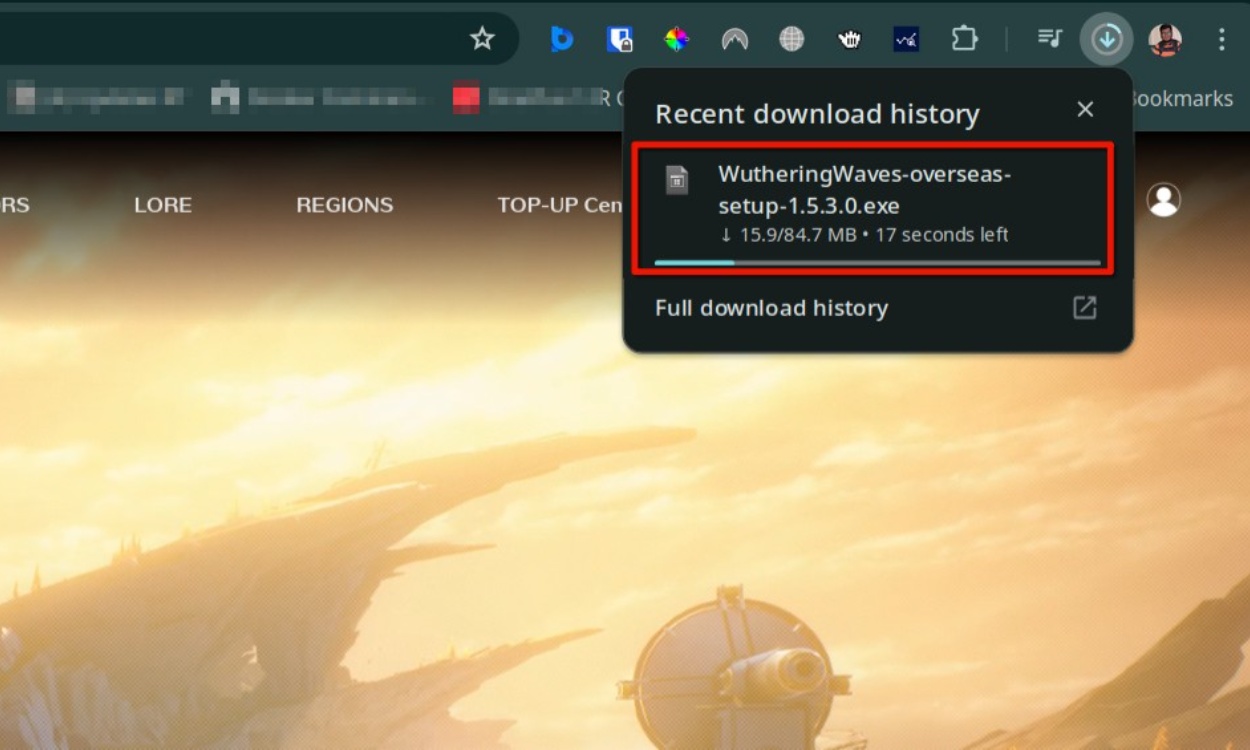Screen dimensions: 1250x750
Task: Open the Bing extension icon
Action: [x=562, y=39]
